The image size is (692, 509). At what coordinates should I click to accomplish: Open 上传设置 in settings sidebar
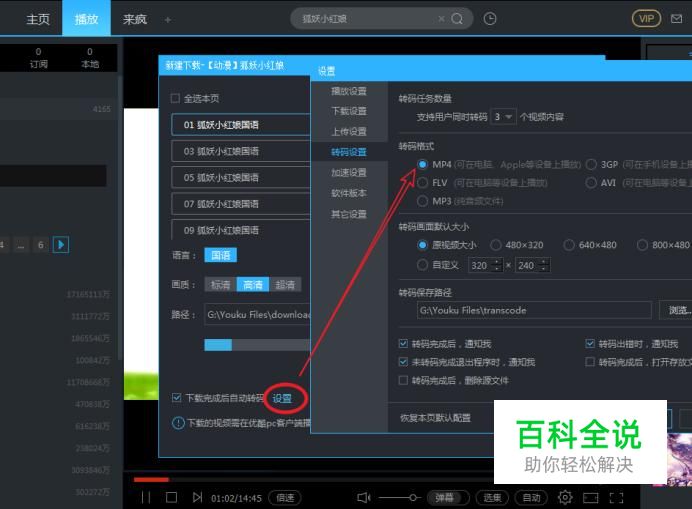pyautogui.click(x=349, y=132)
